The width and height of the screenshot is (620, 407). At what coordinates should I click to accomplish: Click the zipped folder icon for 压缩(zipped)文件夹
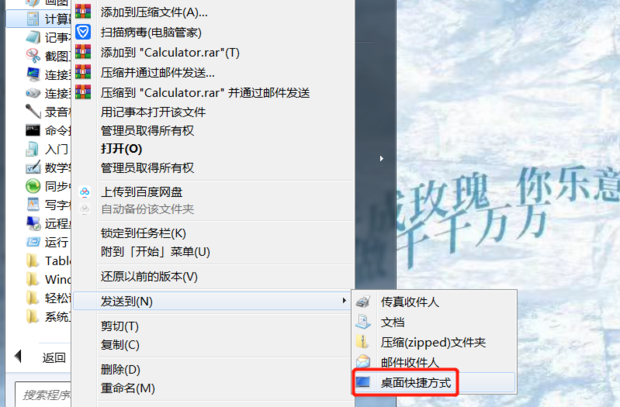(x=362, y=342)
